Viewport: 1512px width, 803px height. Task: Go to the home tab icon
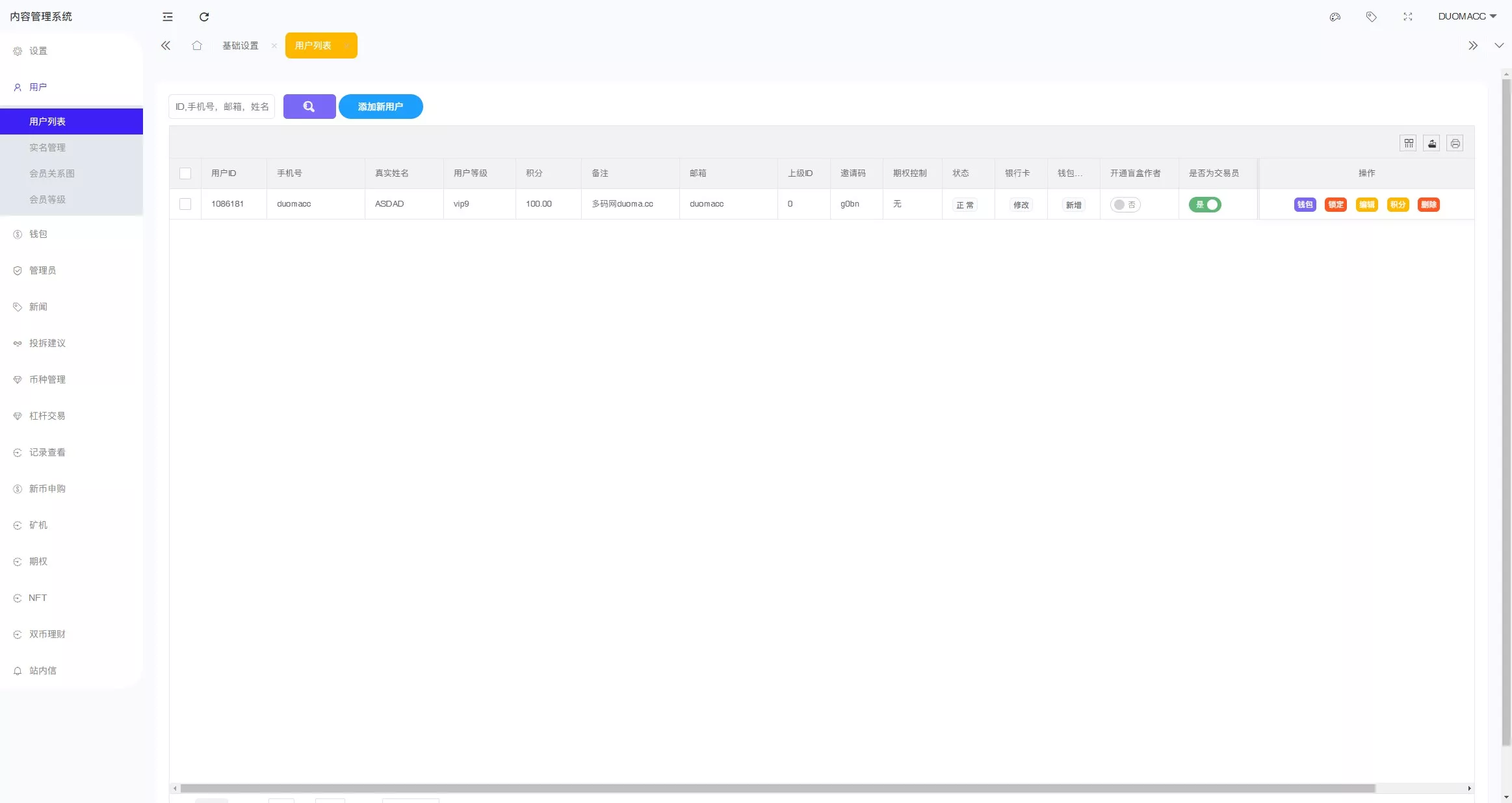click(197, 45)
